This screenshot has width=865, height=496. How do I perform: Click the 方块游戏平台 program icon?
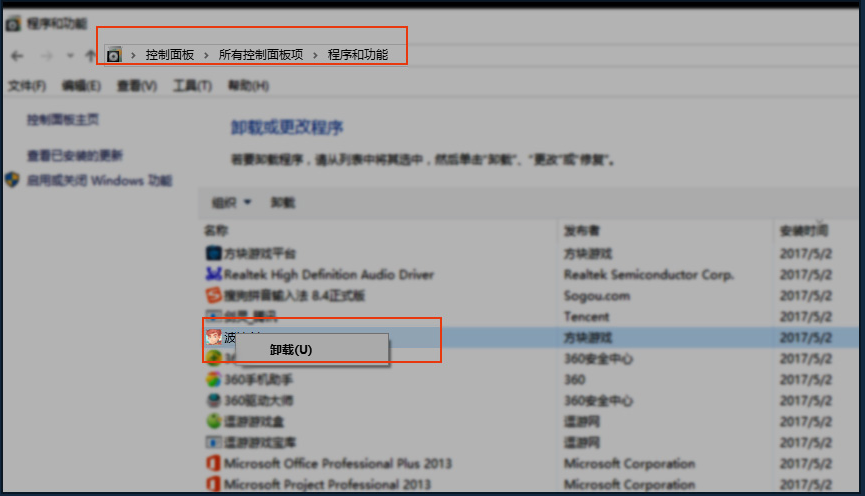coord(213,253)
